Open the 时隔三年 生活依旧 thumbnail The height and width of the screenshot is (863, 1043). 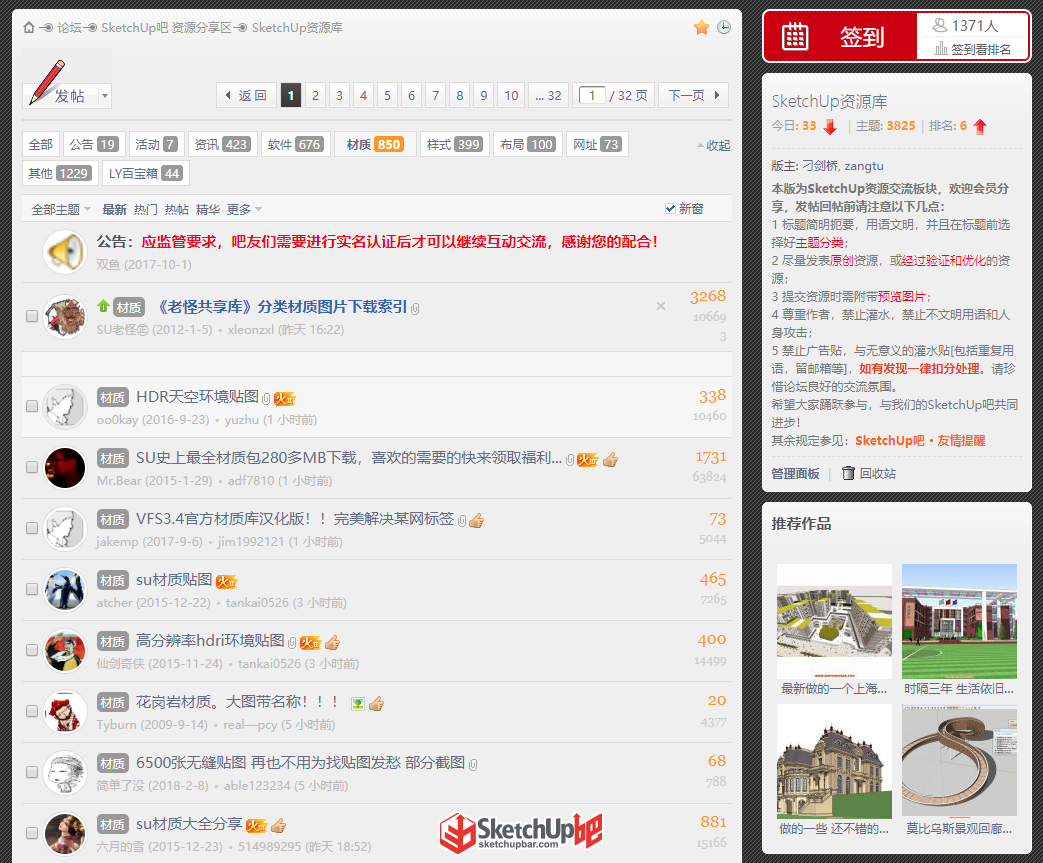(x=959, y=621)
